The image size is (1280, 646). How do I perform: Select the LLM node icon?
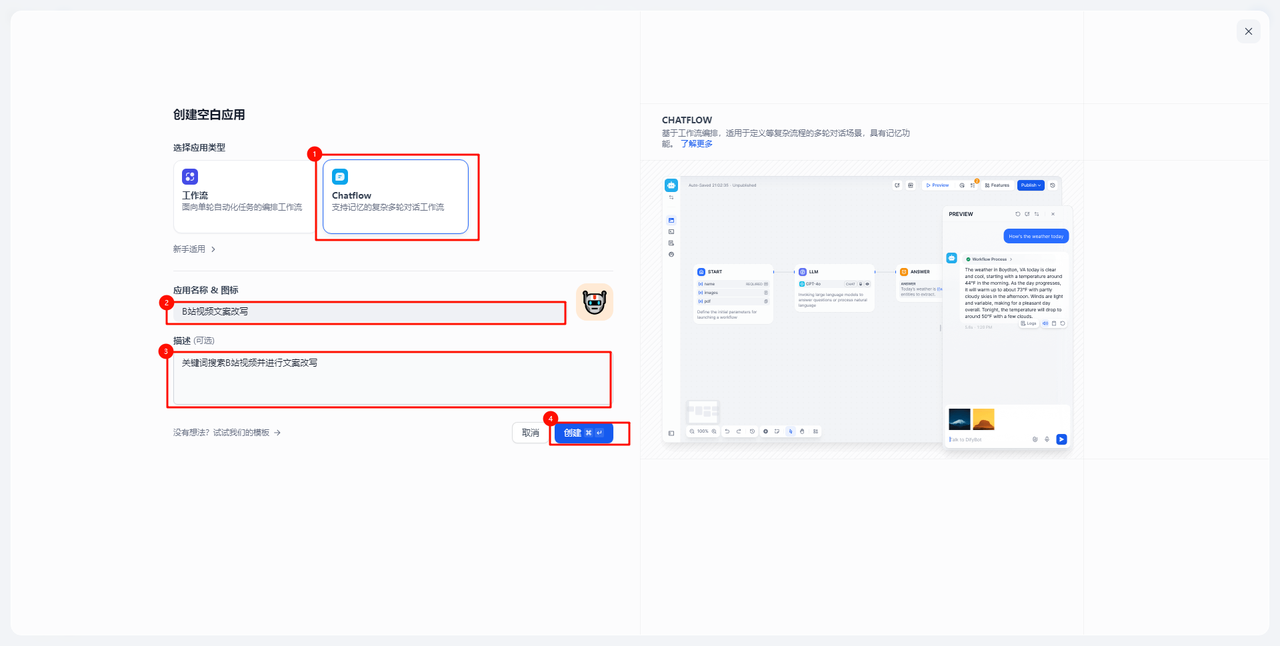802,272
